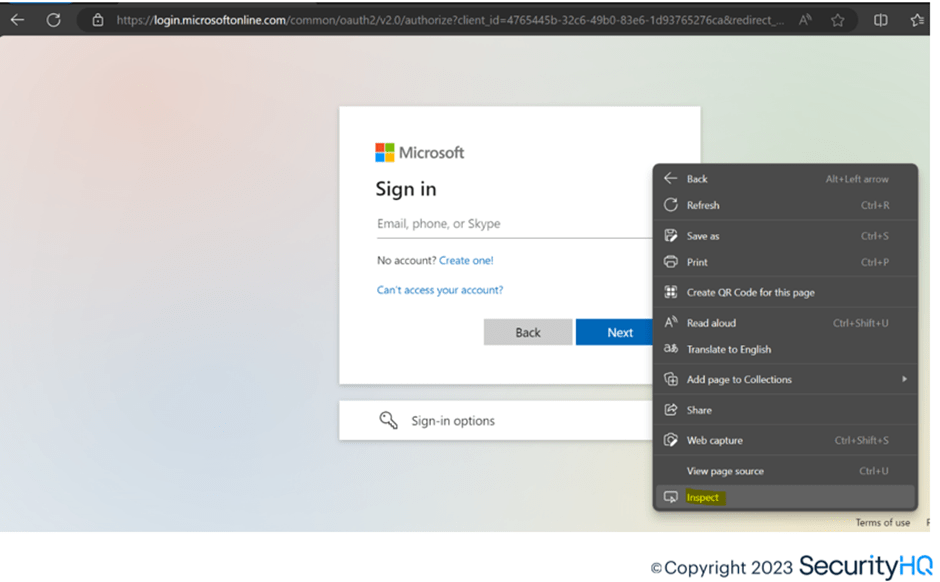Click the Read aloud icon in address bar

point(805,20)
